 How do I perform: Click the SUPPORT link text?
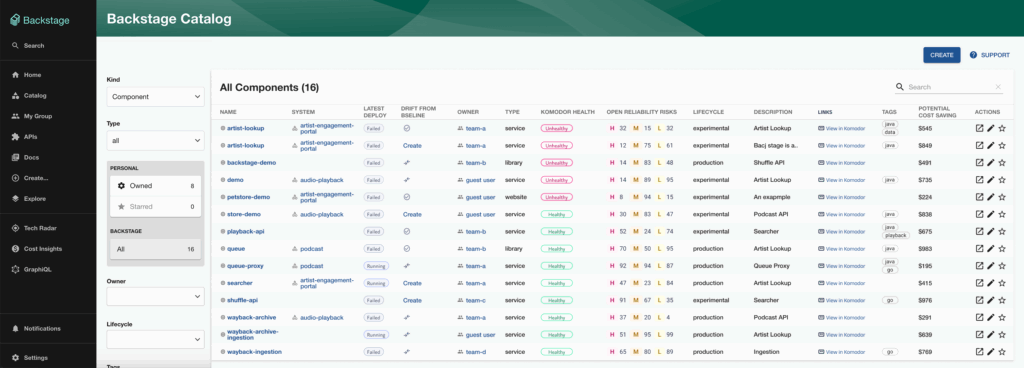click(x=995, y=55)
